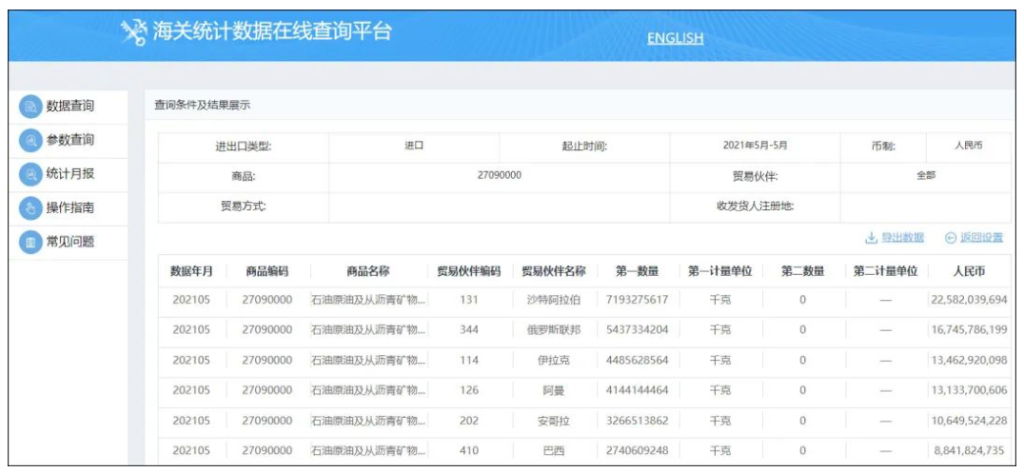Image resolution: width=1024 pixels, height=472 pixels.
Task: Click the 导出数据 link
Action: [x=903, y=238]
